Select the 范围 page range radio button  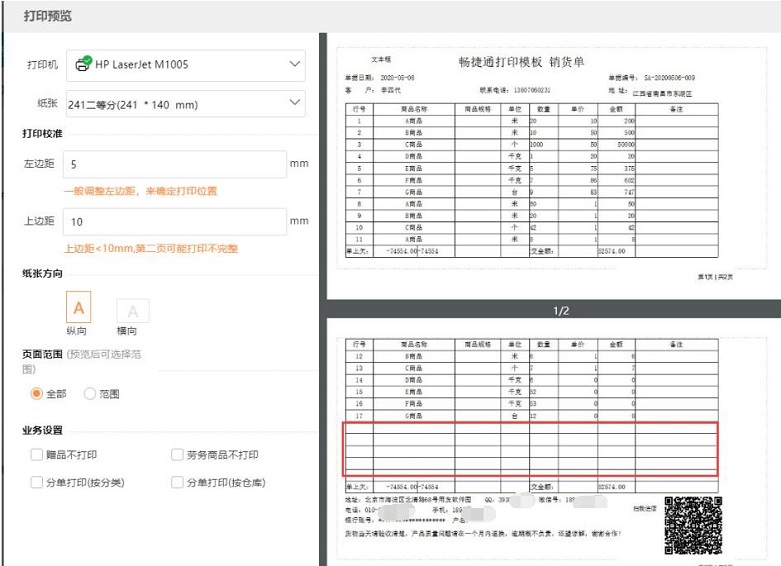click(90, 394)
